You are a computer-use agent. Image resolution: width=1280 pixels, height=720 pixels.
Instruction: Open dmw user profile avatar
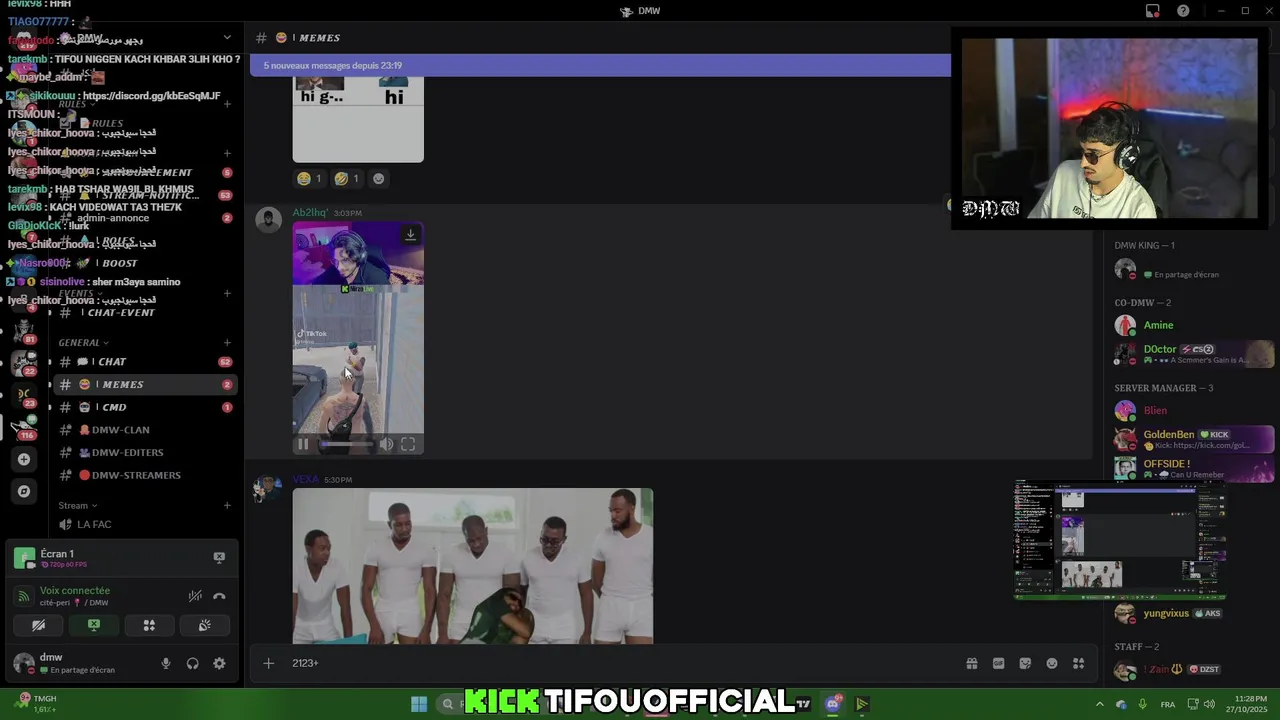pyautogui.click(x=23, y=662)
